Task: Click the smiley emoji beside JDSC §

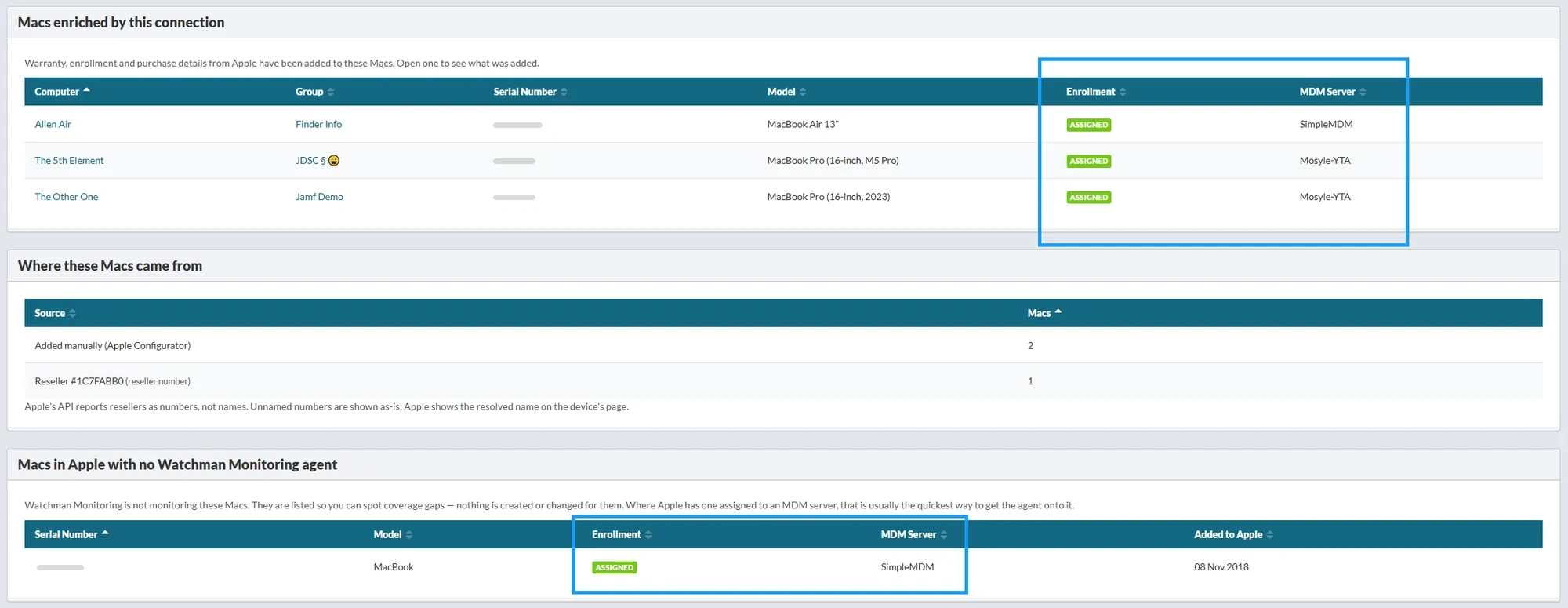Action: point(334,160)
